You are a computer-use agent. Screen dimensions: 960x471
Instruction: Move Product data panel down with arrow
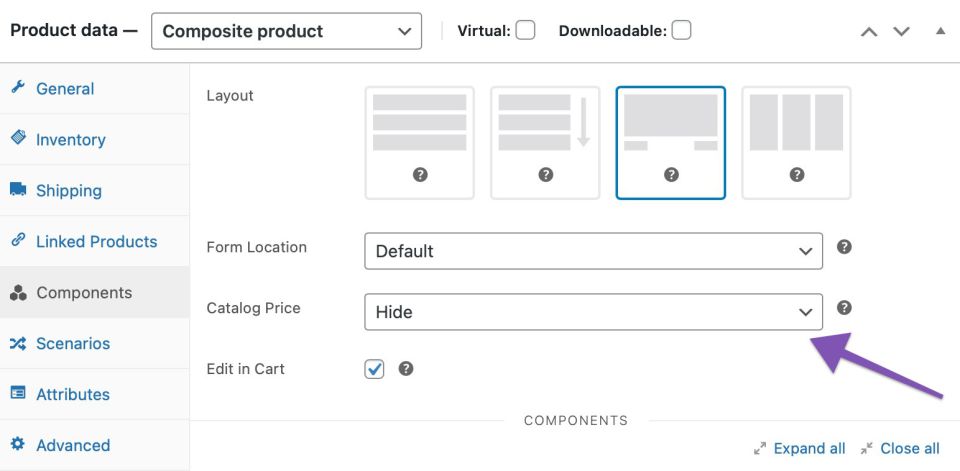pos(902,31)
